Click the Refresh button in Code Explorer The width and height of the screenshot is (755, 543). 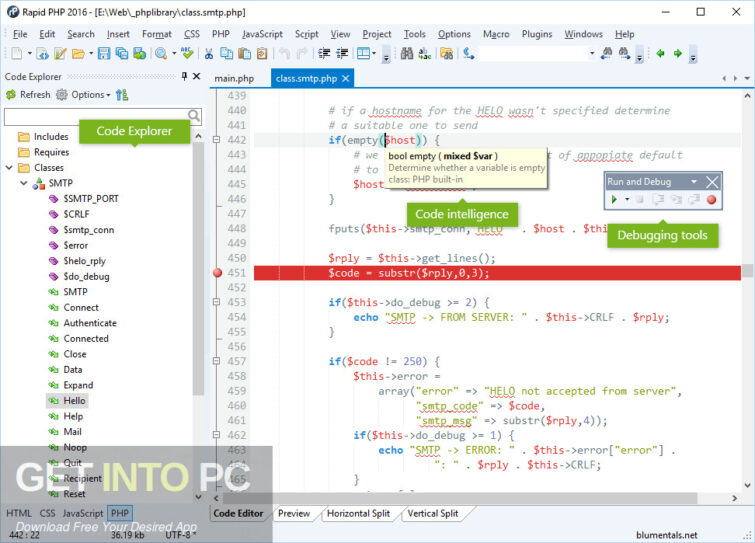coord(28,95)
